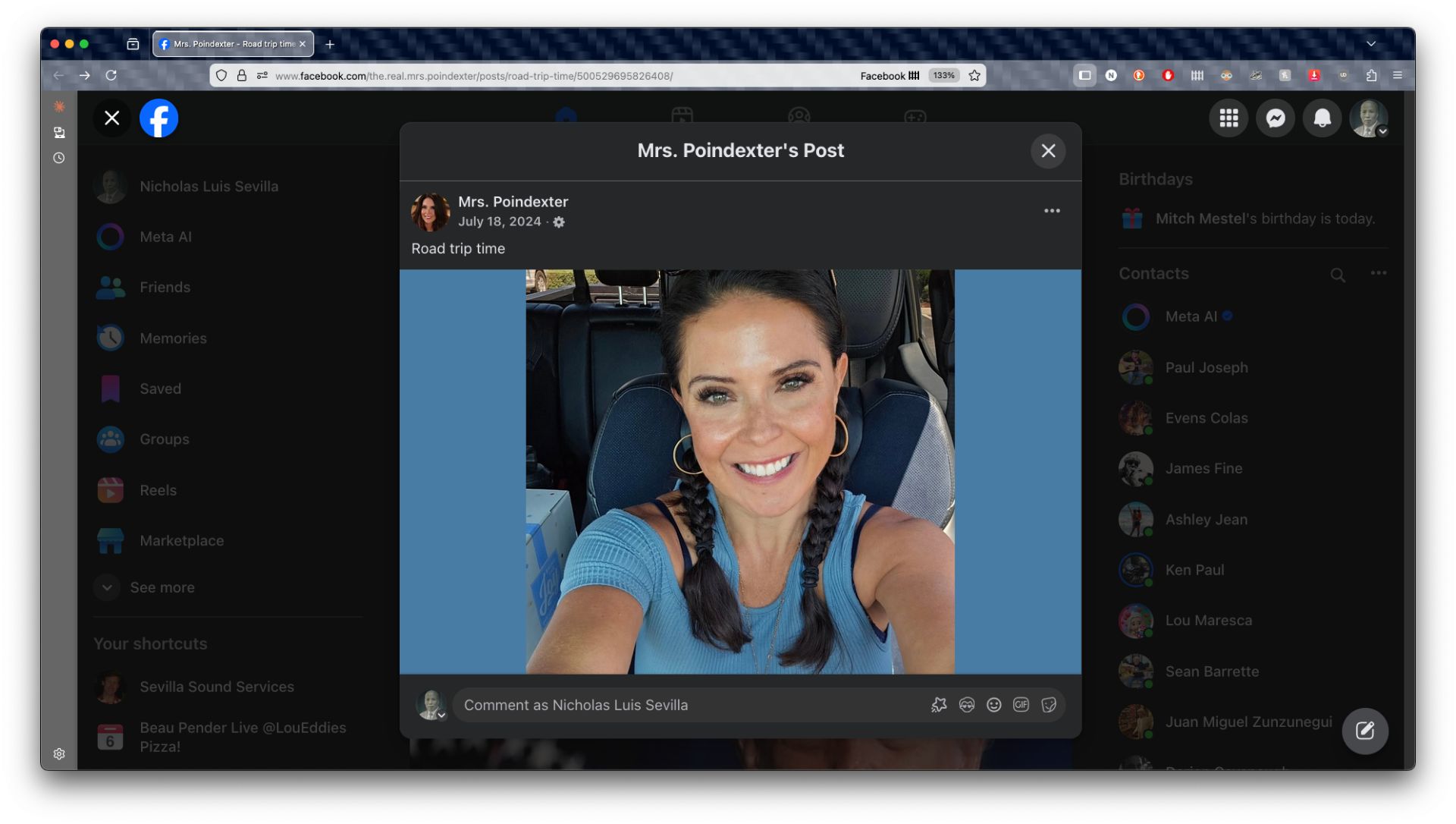Image resolution: width=1456 pixels, height=824 pixels.
Task: Open the GIF picker for comment
Action: tap(1021, 705)
